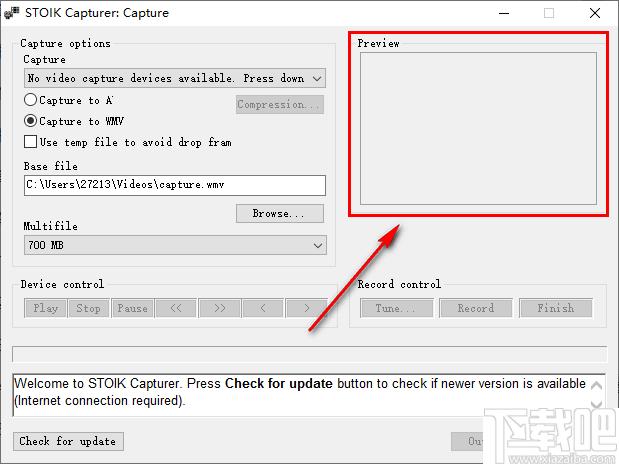Minimize the STOIK Capturer window
The height and width of the screenshot is (464, 619).
pyautogui.click(x=504, y=13)
